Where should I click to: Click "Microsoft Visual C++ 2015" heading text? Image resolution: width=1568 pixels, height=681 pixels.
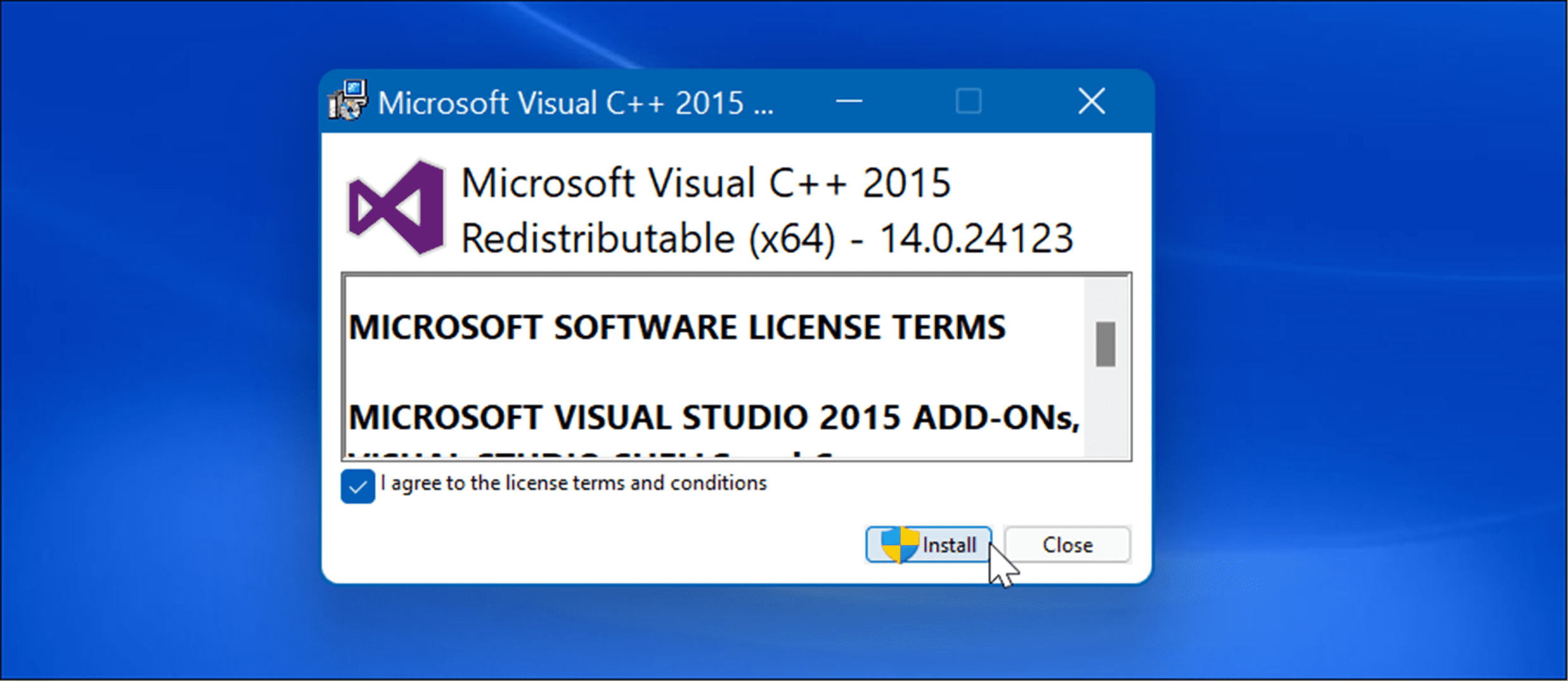pyautogui.click(x=706, y=183)
